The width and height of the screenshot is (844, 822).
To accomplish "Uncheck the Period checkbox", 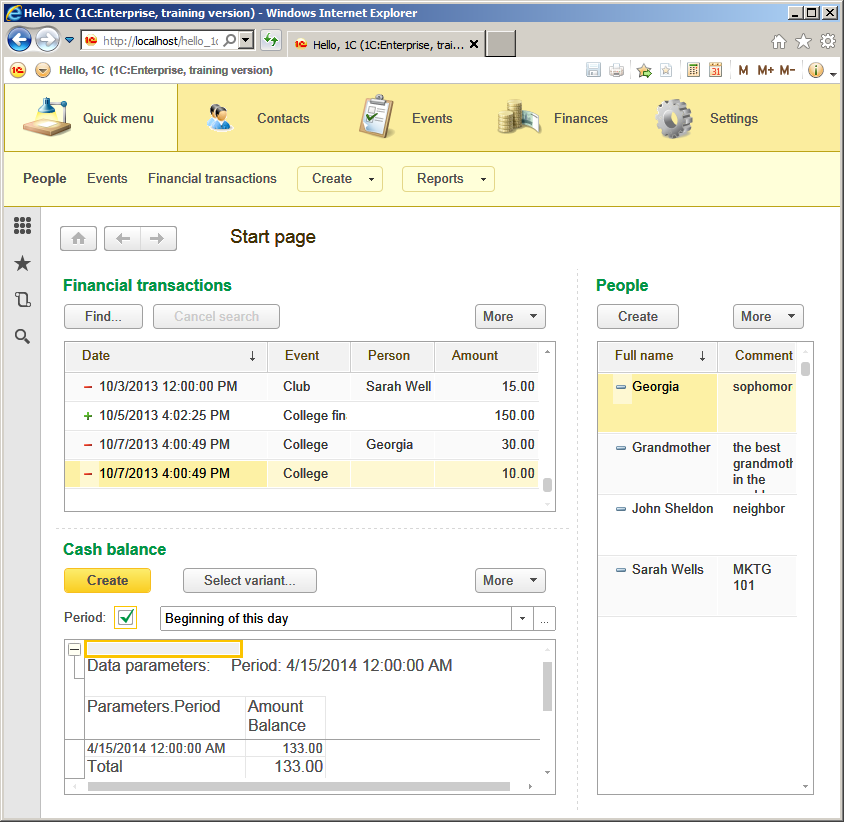I will [x=126, y=618].
